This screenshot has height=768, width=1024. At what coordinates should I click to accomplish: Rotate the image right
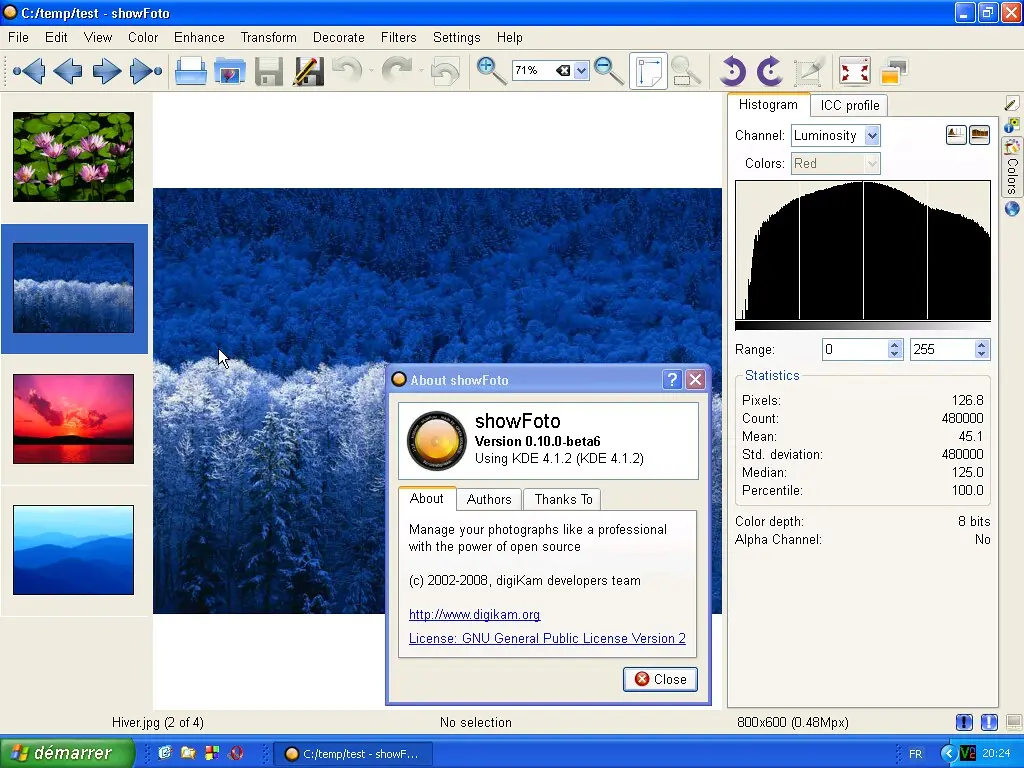point(768,71)
